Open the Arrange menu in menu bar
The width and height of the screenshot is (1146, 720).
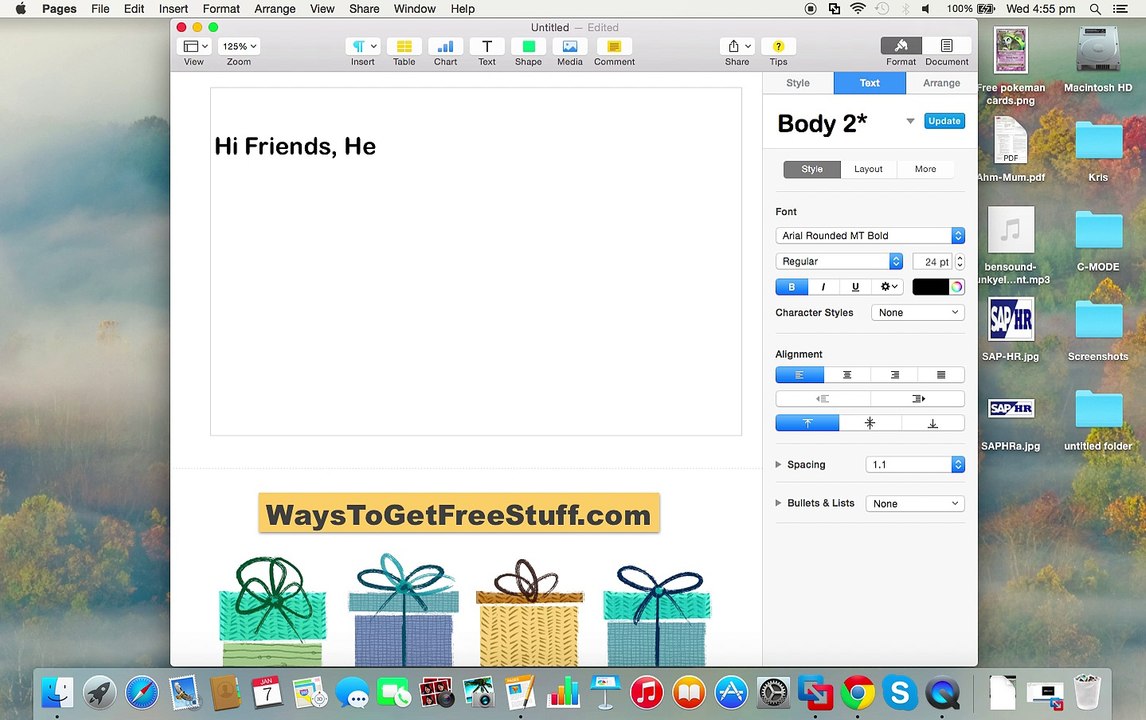pos(275,9)
